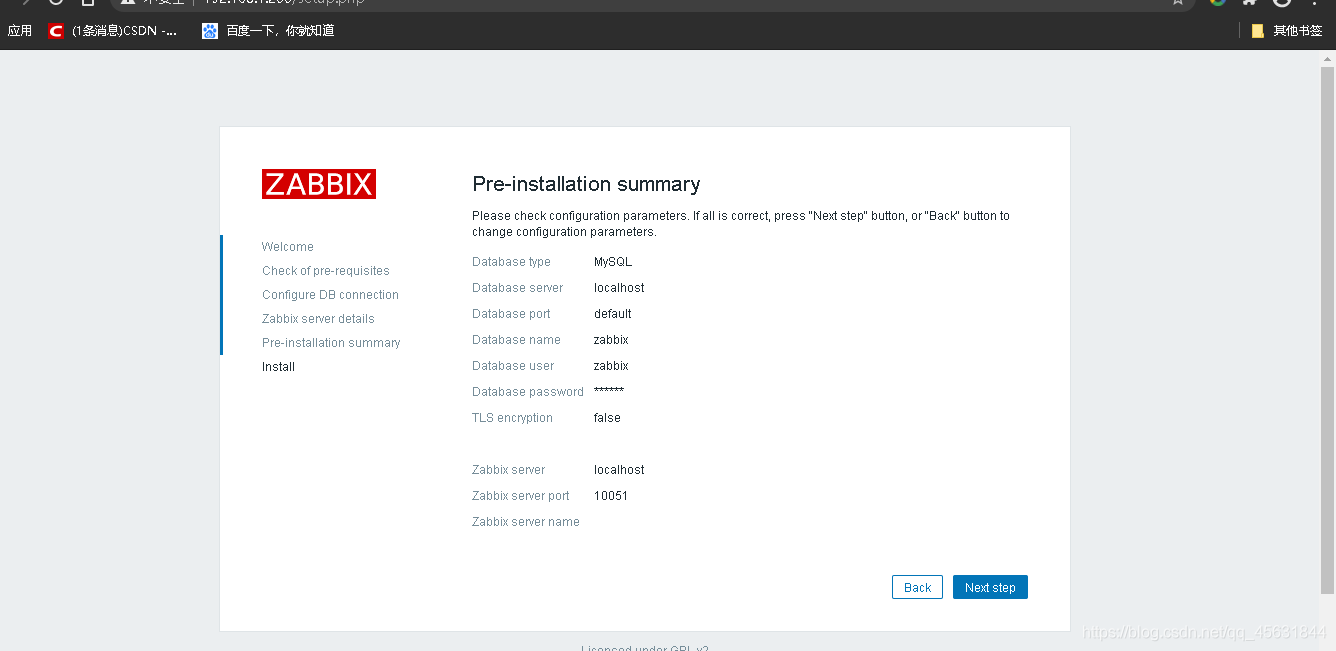Click the Database server localhost value
The height and width of the screenshot is (651, 1336).
619,288
